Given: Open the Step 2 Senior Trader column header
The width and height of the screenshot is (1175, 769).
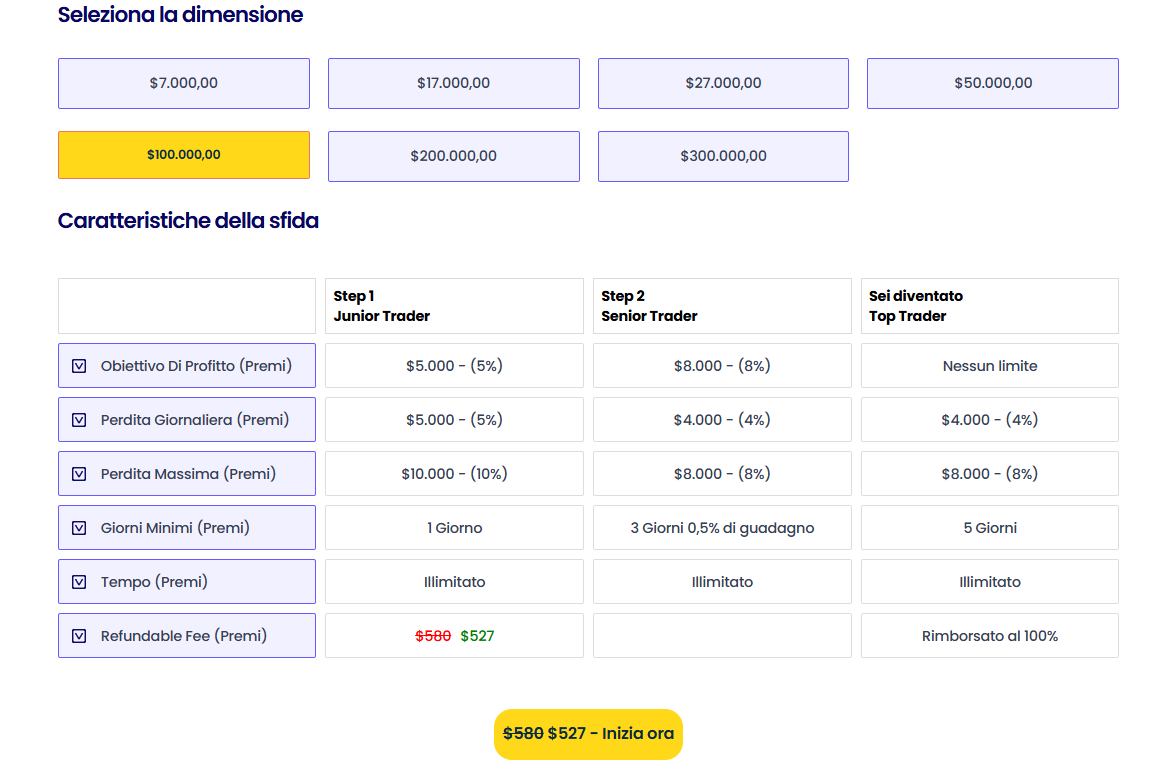Looking at the screenshot, I should coord(722,306).
